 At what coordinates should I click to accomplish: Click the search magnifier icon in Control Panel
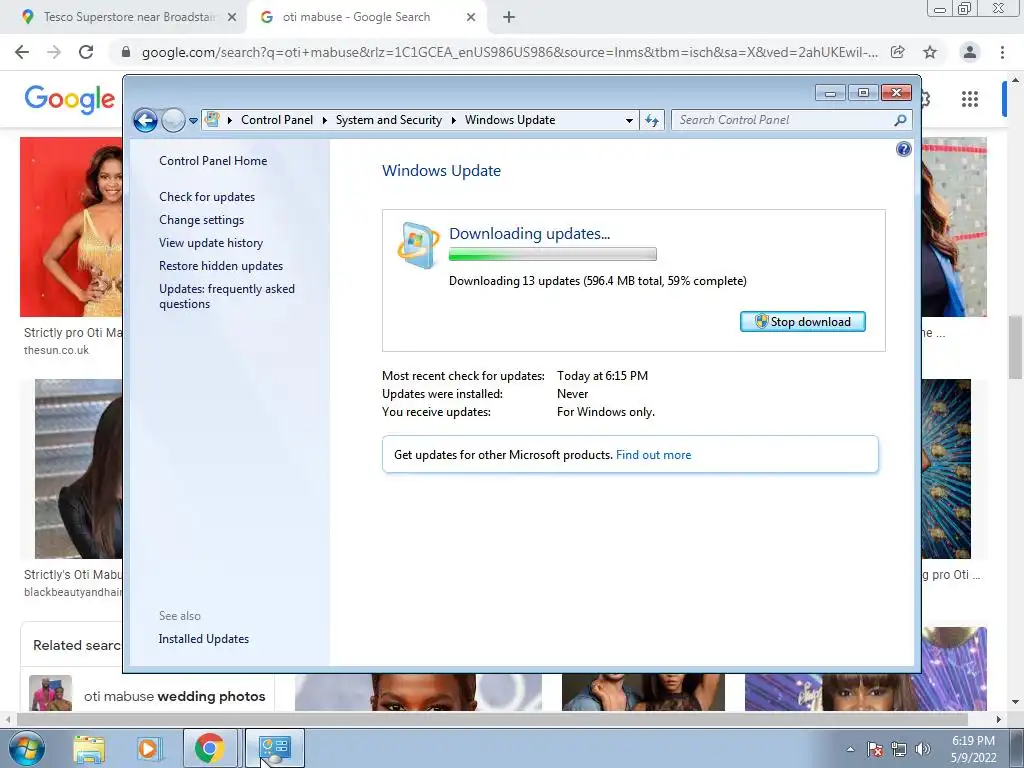tap(901, 120)
